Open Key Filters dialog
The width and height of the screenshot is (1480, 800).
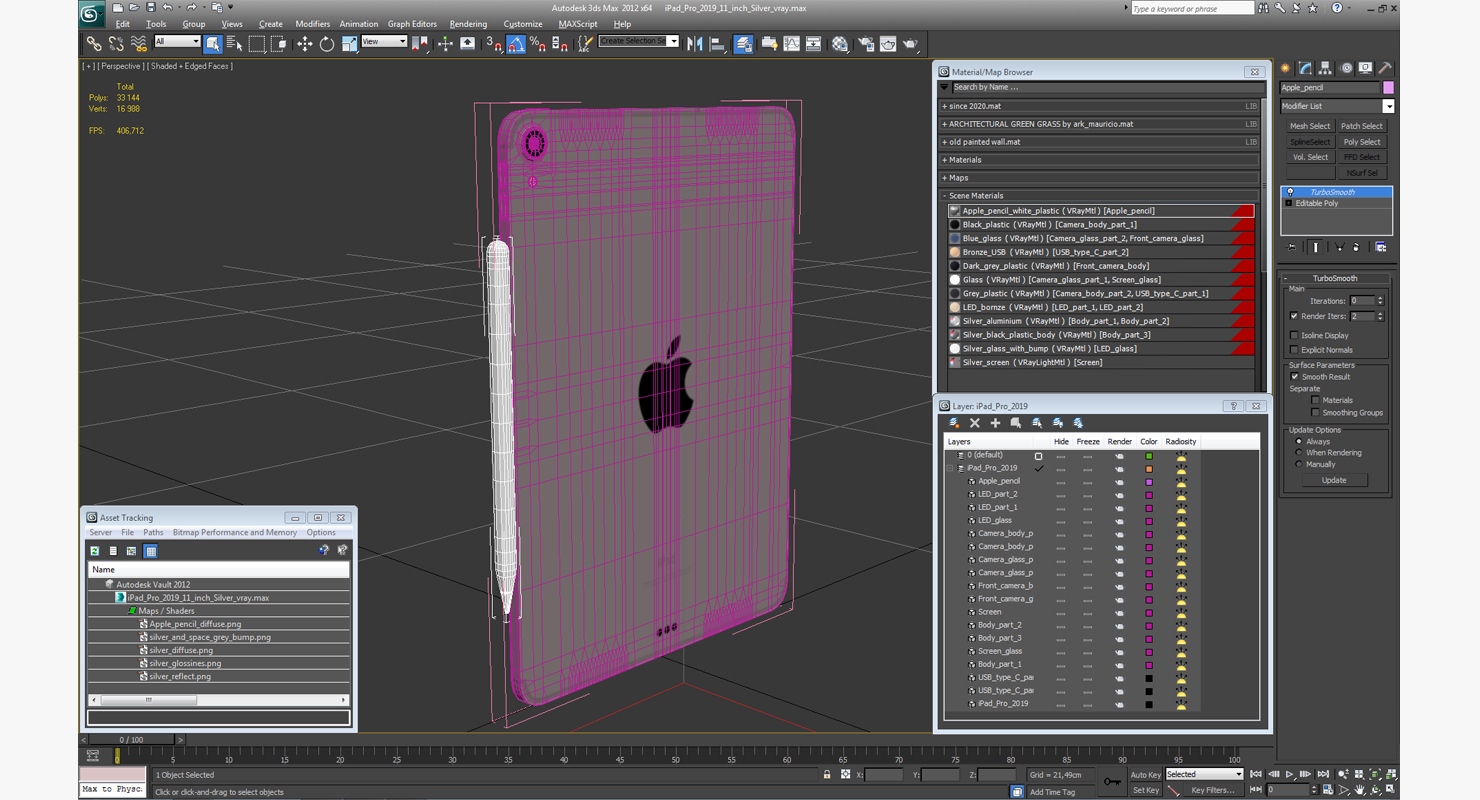coord(1212,790)
